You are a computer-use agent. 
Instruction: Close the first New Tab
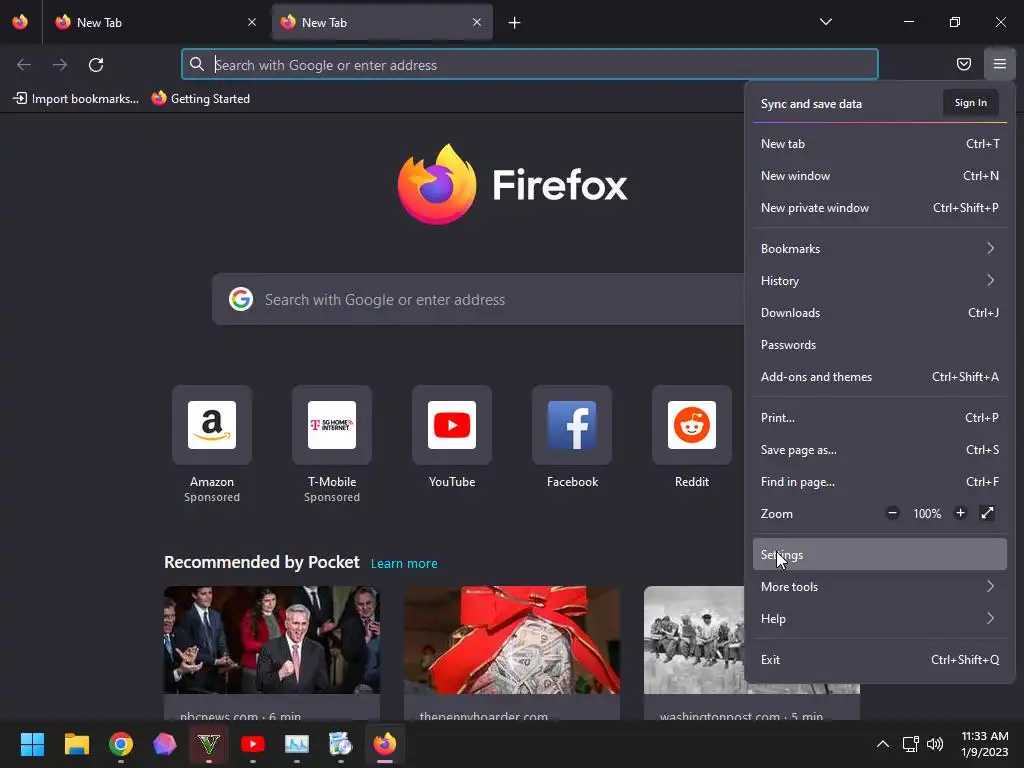[252, 22]
